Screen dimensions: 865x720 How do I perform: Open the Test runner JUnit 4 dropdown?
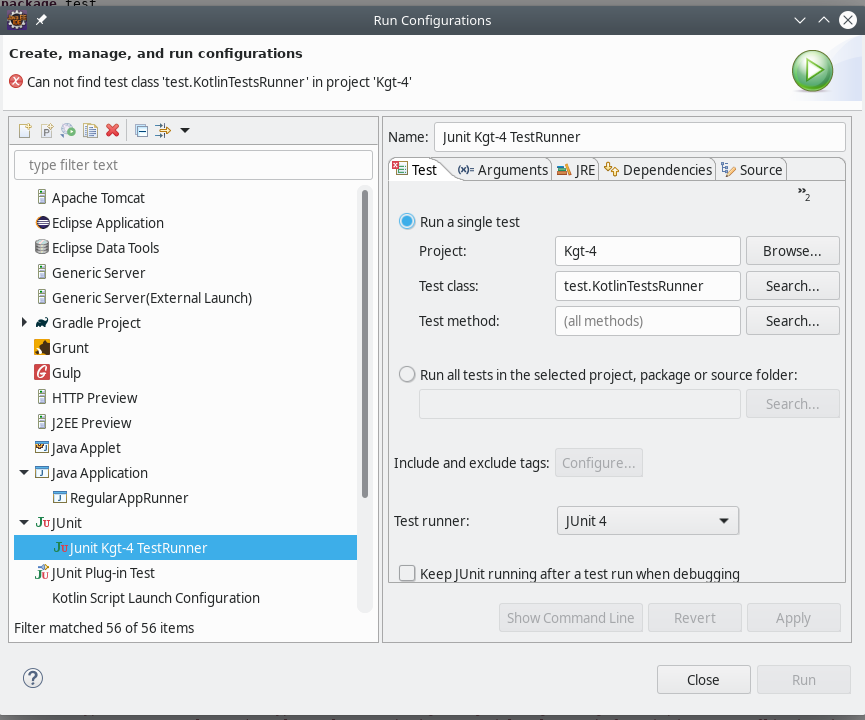[x=648, y=521]
